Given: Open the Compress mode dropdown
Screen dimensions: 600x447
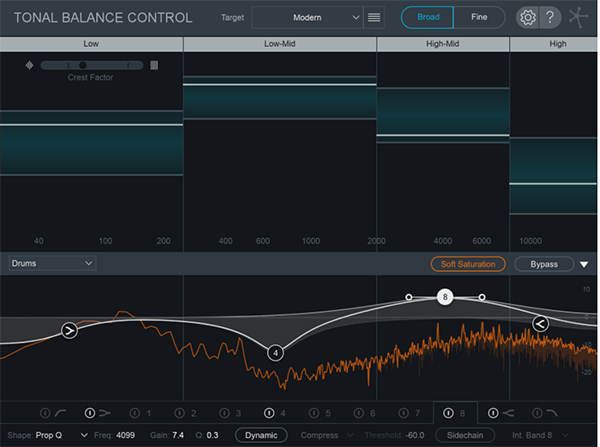Looking at the screenshot, I should coord(327,435).
